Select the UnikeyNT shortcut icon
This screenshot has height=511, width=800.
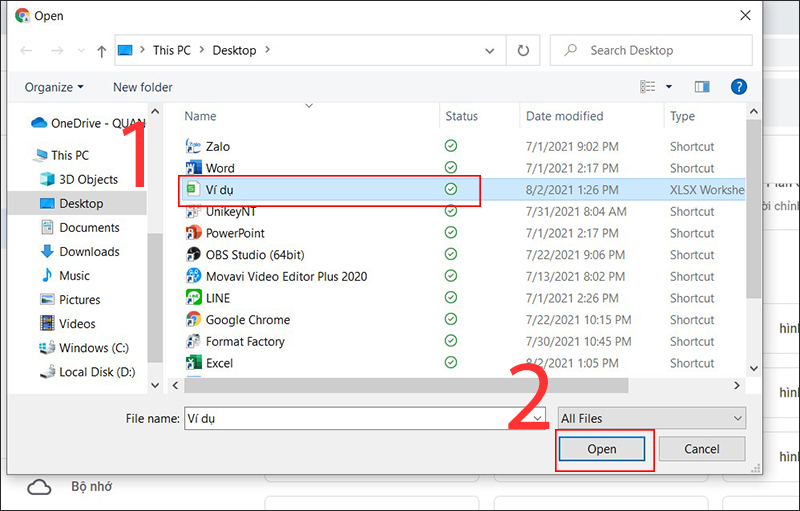(193, 211)
